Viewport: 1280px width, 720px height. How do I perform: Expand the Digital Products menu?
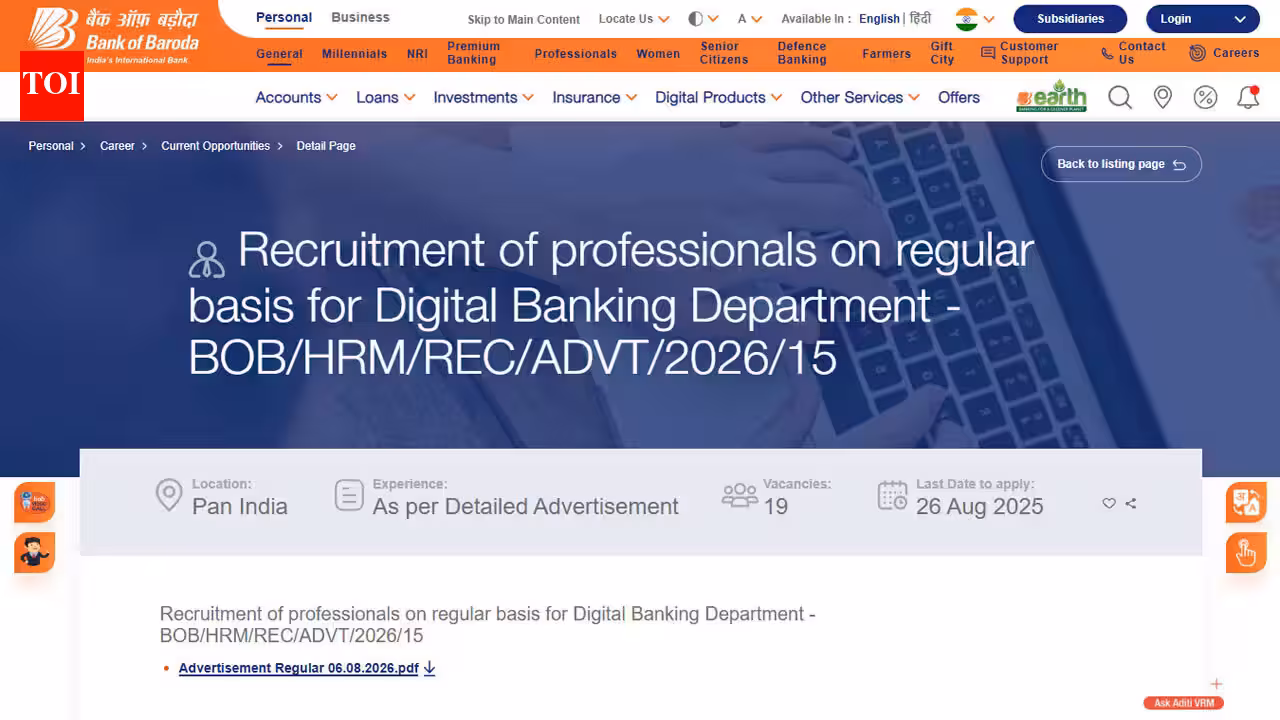[719, 97]
